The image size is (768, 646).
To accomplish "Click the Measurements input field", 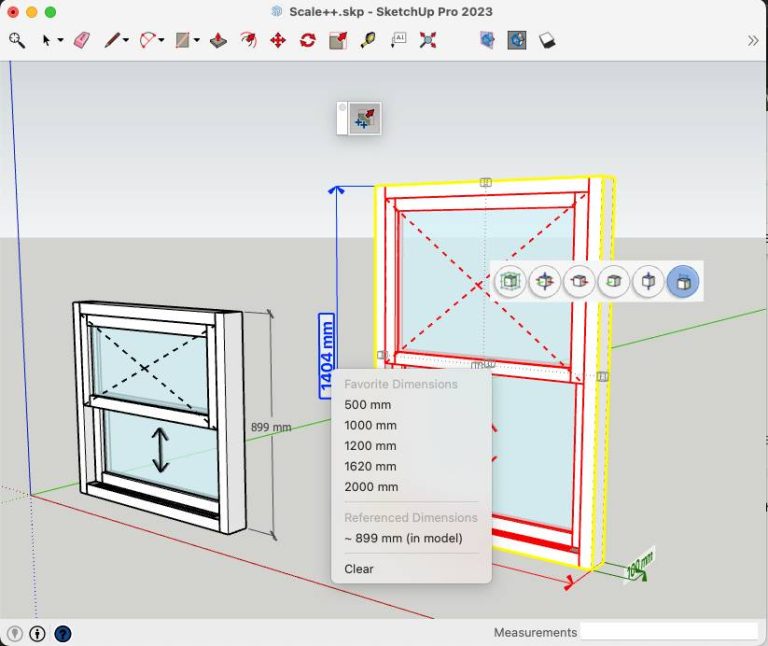I will pyautogui.click(x=668, y=632).
